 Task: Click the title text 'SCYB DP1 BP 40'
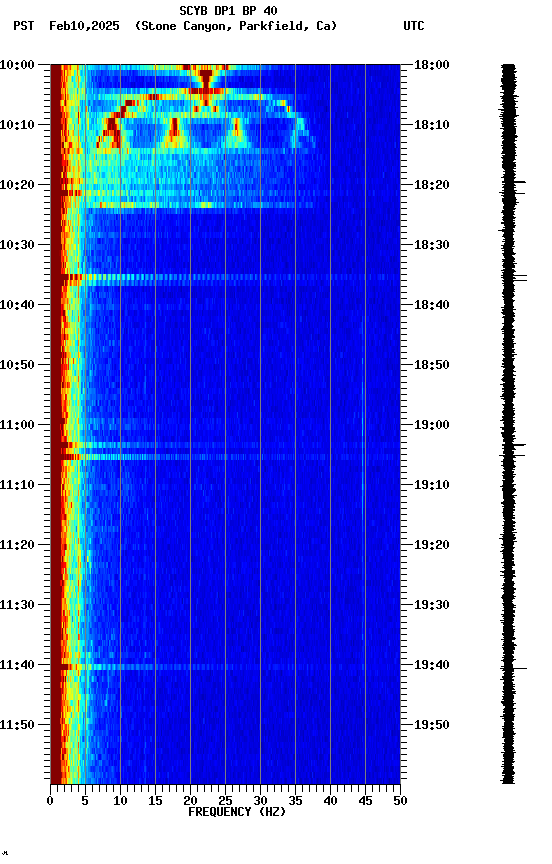[228, 10]
